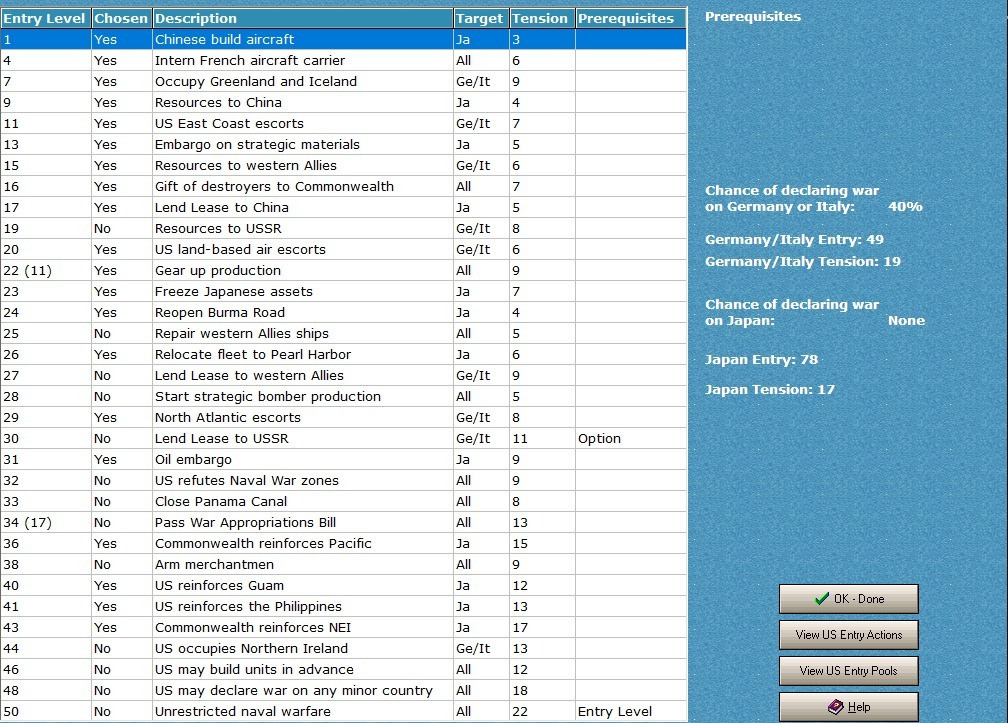The height and width of the screenshot is (723, 1008).
Task: Select US reinforces the Philippines
Action: point(343,606)
